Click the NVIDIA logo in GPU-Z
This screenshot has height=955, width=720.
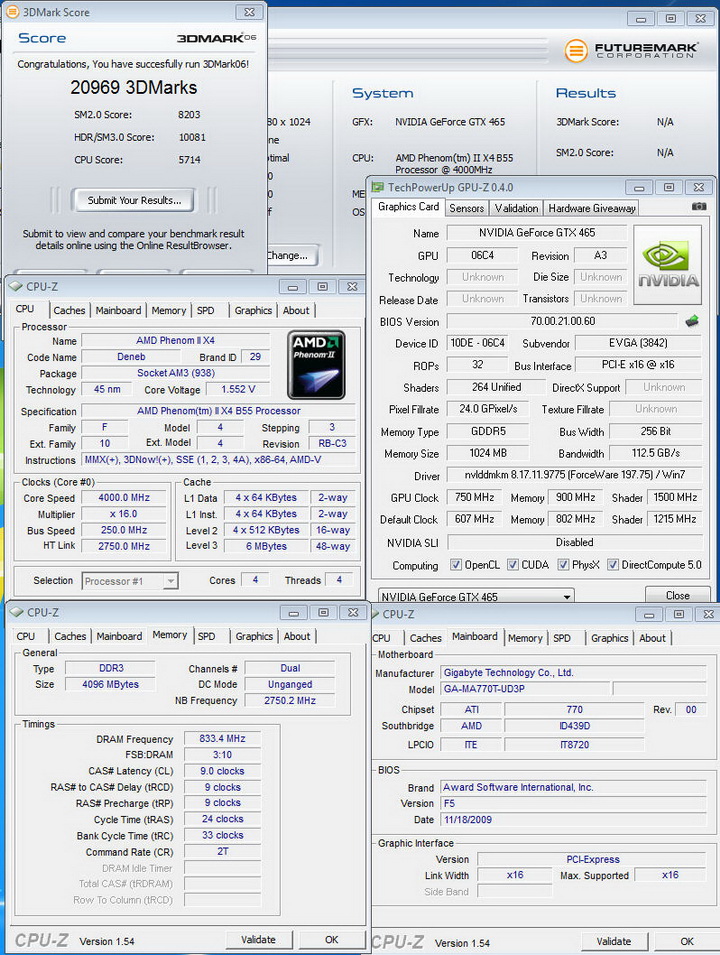(668, 265)
